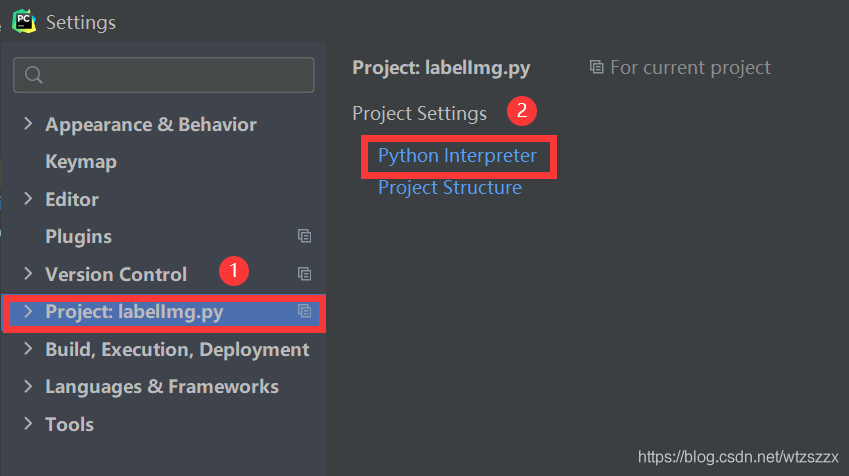Select Version Control settings category
This screenshot has width=849, height=476.
click(x=116, y=274)
